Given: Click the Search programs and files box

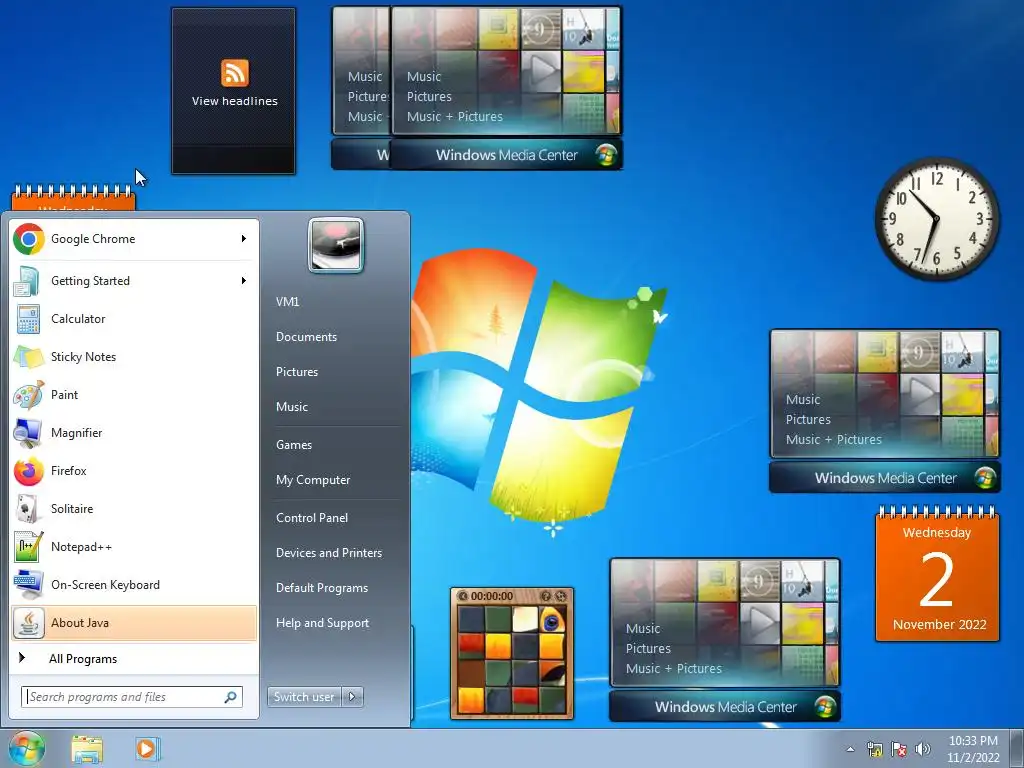Looking at the screenshot, I should 132,697.
